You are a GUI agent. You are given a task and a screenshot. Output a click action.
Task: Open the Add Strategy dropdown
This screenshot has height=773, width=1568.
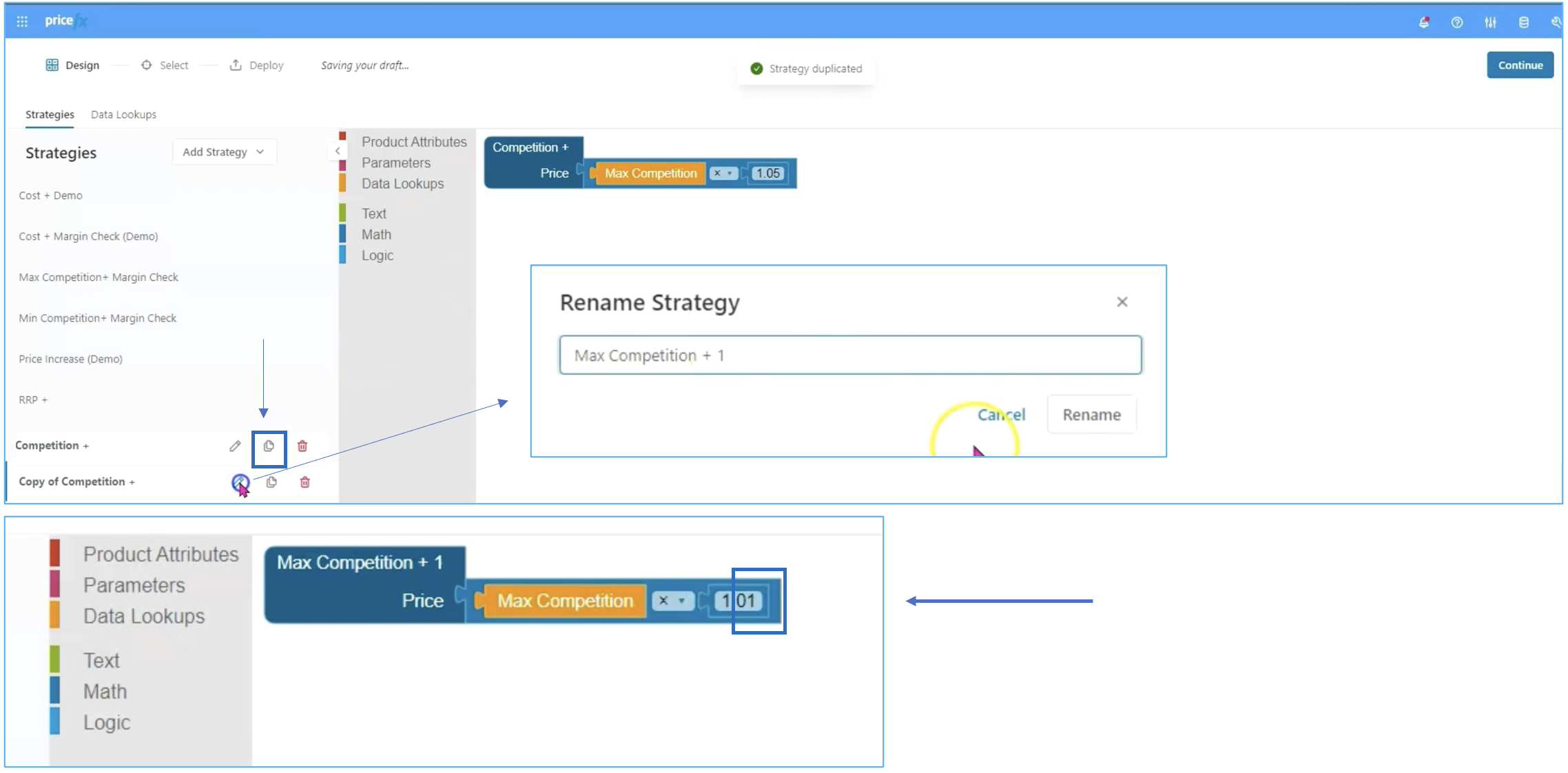[224, 152]
